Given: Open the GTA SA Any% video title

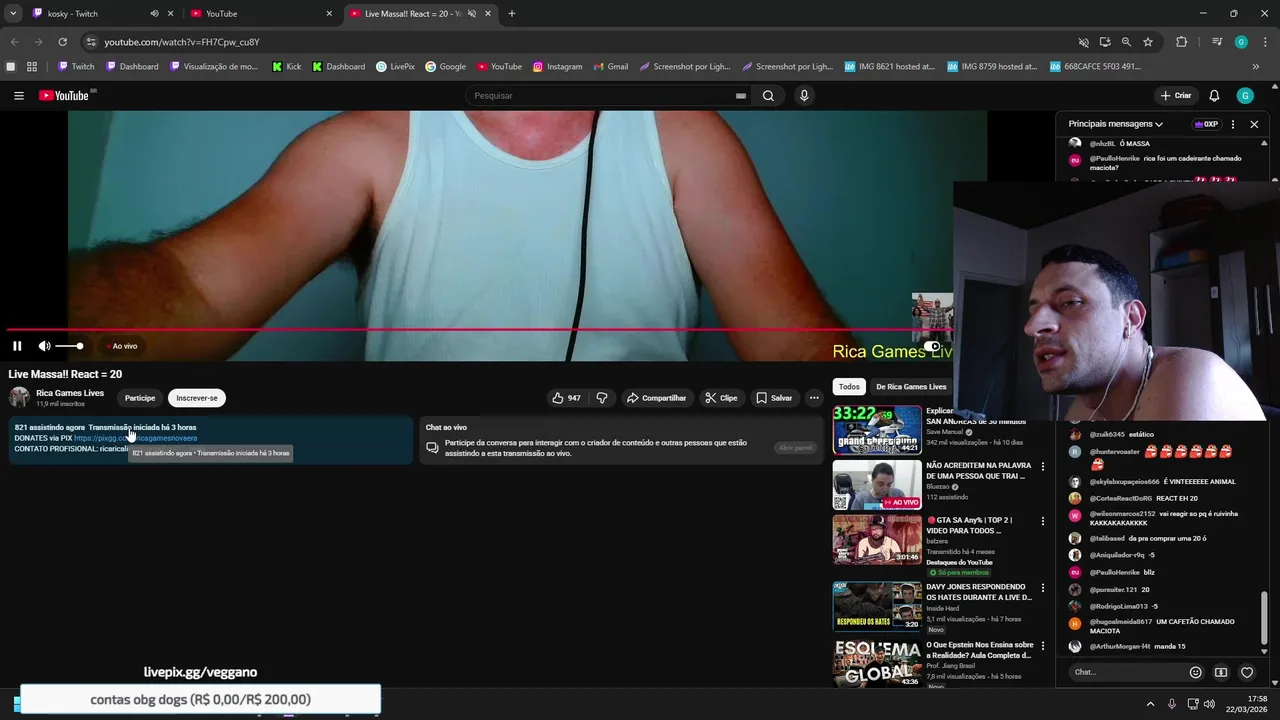Looking at the screenshot, I should point(969,525).
